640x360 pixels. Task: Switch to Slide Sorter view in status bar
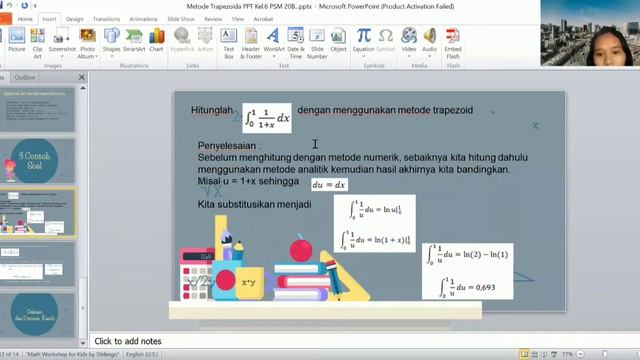[534, 354]
